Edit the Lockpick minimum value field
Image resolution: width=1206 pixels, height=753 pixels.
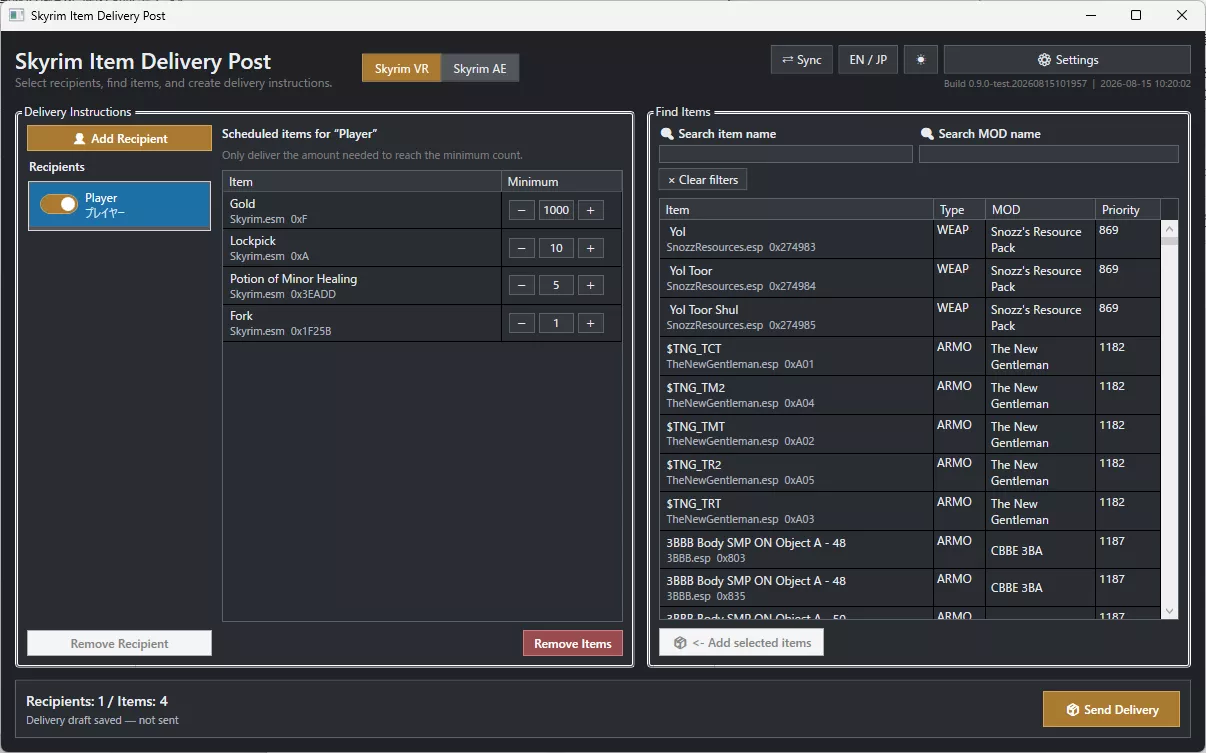coord(556,248)
